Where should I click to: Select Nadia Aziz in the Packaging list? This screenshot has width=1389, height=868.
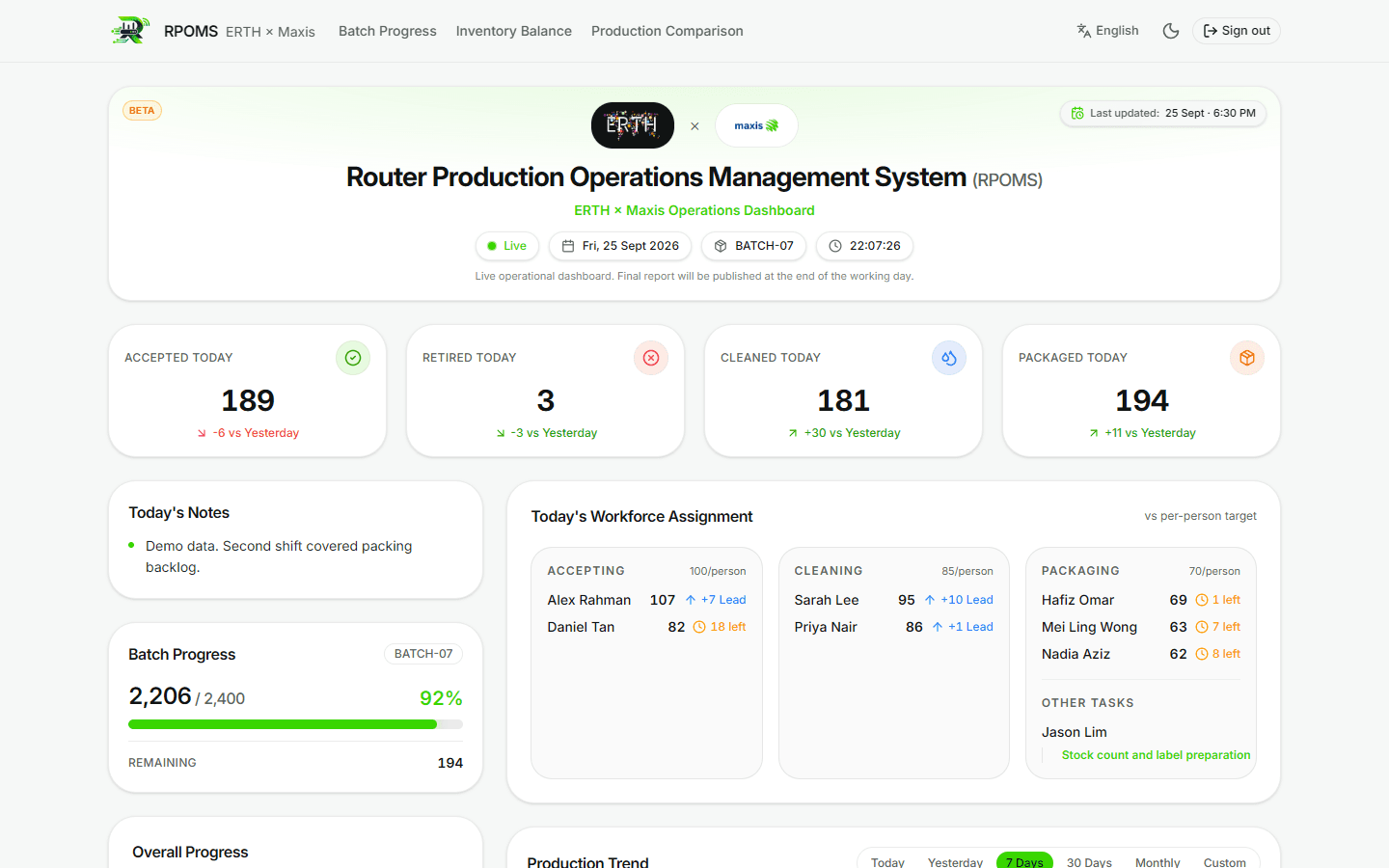(x=1076, y=654)
